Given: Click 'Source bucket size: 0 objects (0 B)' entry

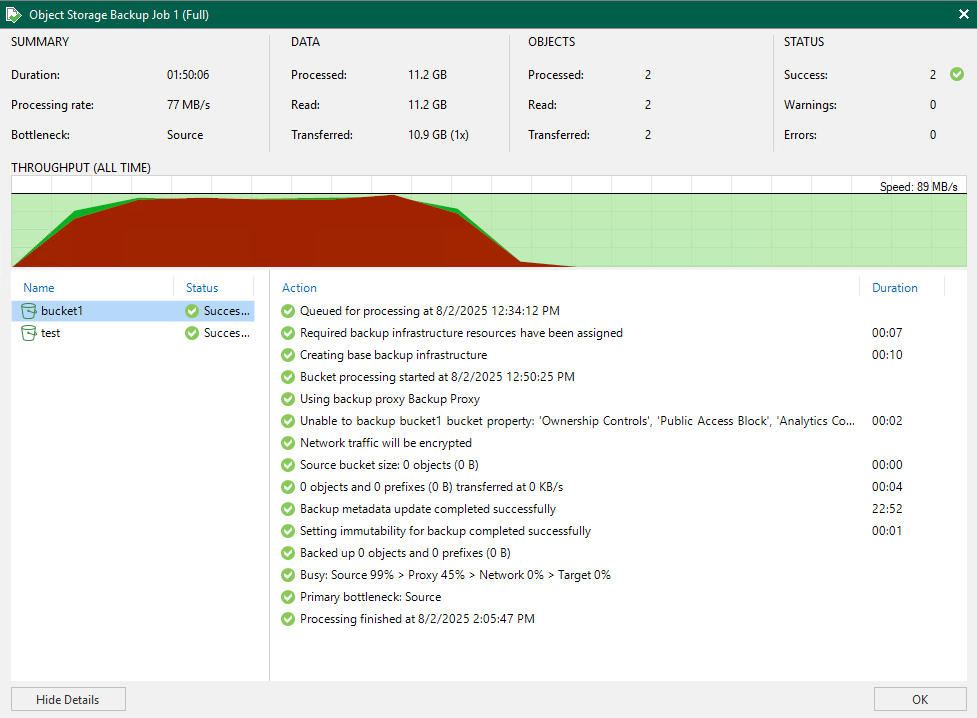Looking at the screenshot, I should click(389, 465).
